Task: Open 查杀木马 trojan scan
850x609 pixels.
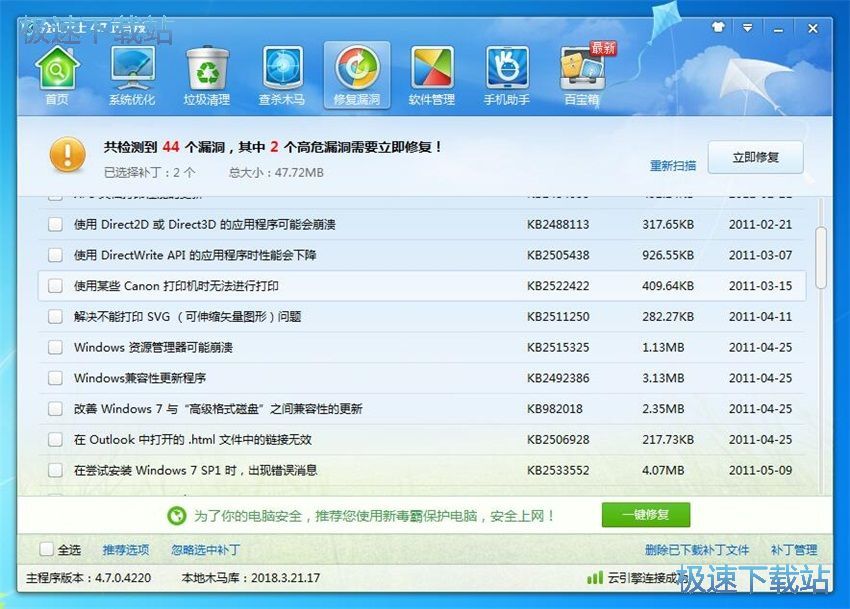Action: 282,76
